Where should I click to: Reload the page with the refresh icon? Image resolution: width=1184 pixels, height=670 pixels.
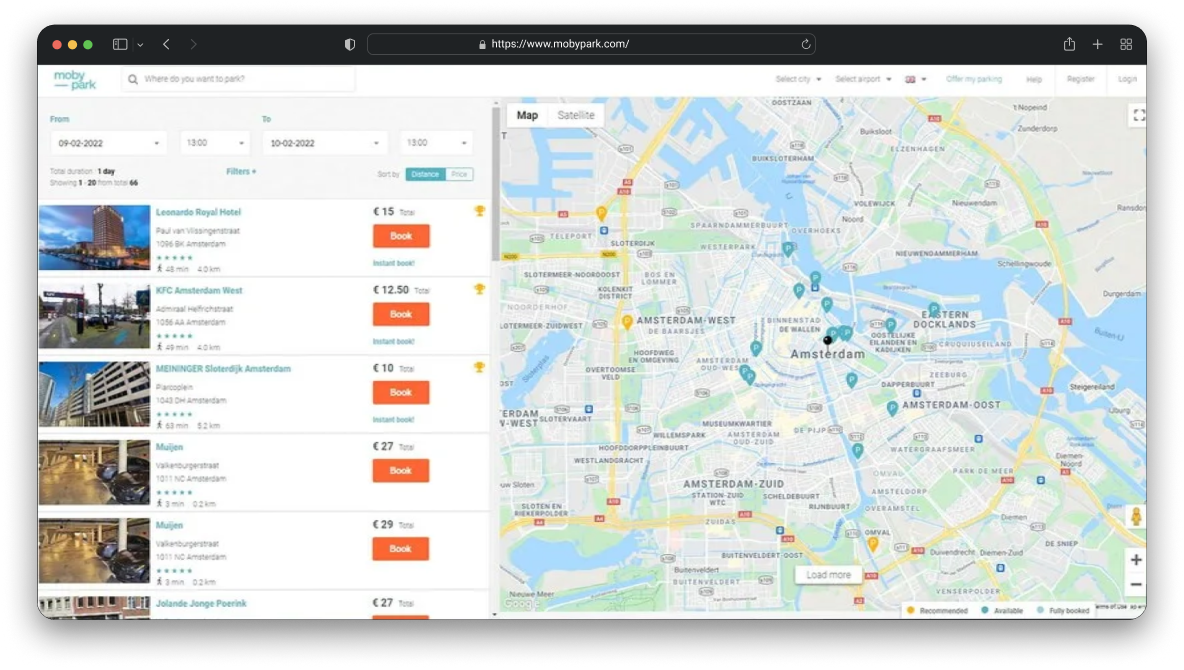[806, 45]
